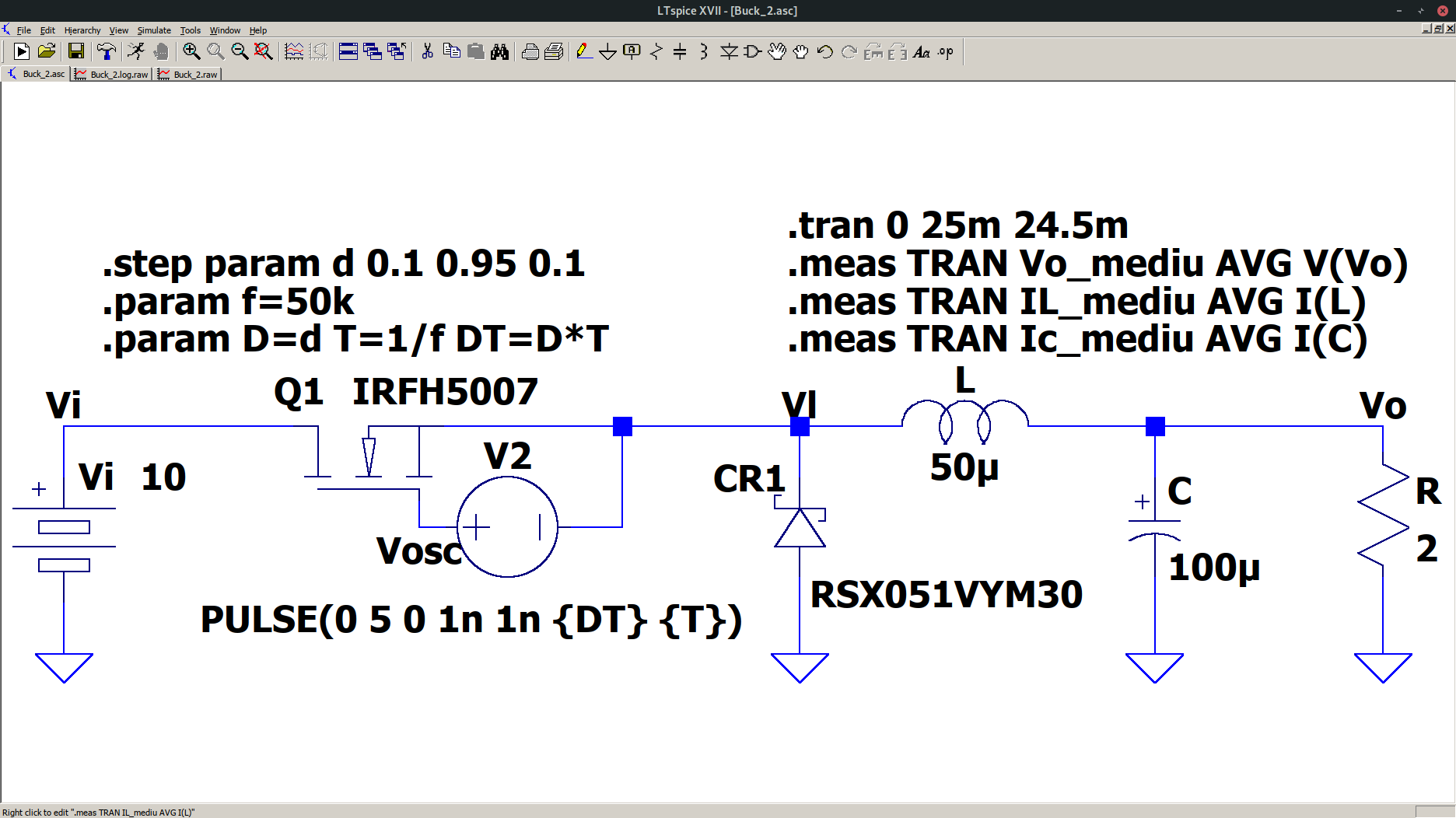Open the Tools menu
This screenshot has width=1456, height=818.
click(x=191, y=30)
